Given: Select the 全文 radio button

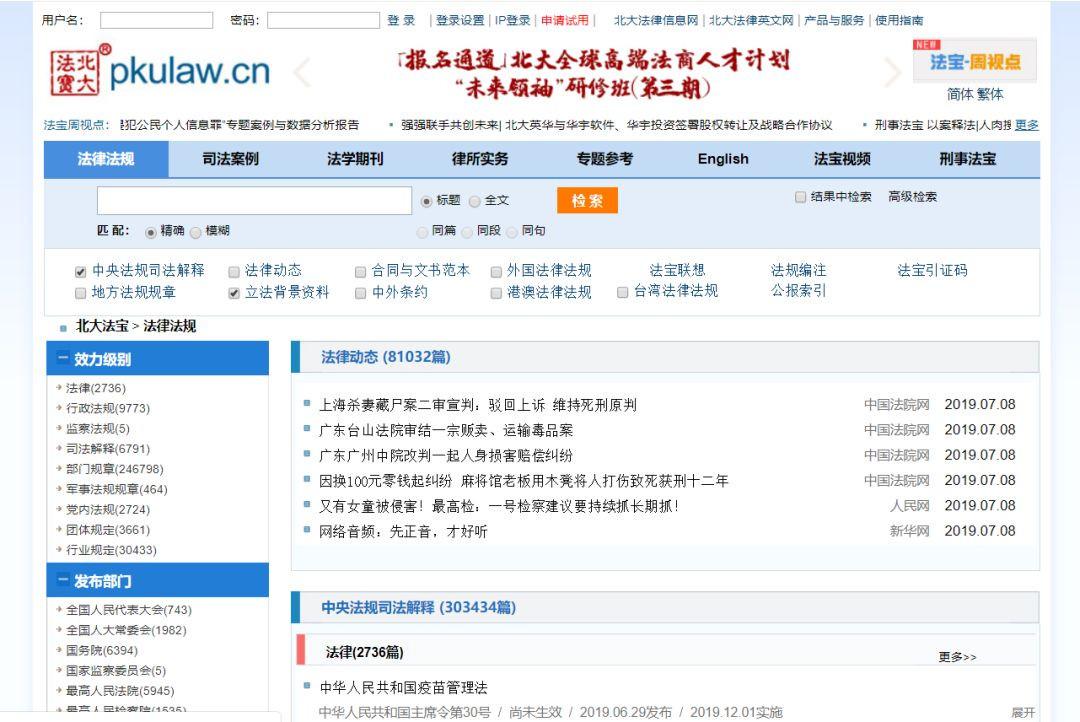Looking at the screenshot, I should pos(475,201).
